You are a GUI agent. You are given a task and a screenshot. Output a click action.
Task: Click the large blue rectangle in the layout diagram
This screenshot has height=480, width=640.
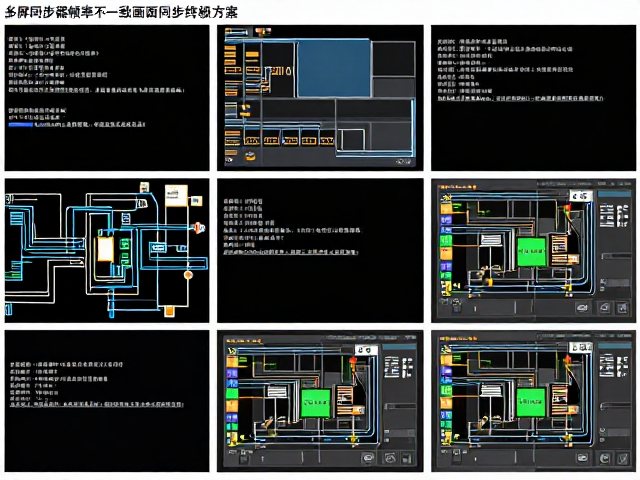[x=334, y=69]
